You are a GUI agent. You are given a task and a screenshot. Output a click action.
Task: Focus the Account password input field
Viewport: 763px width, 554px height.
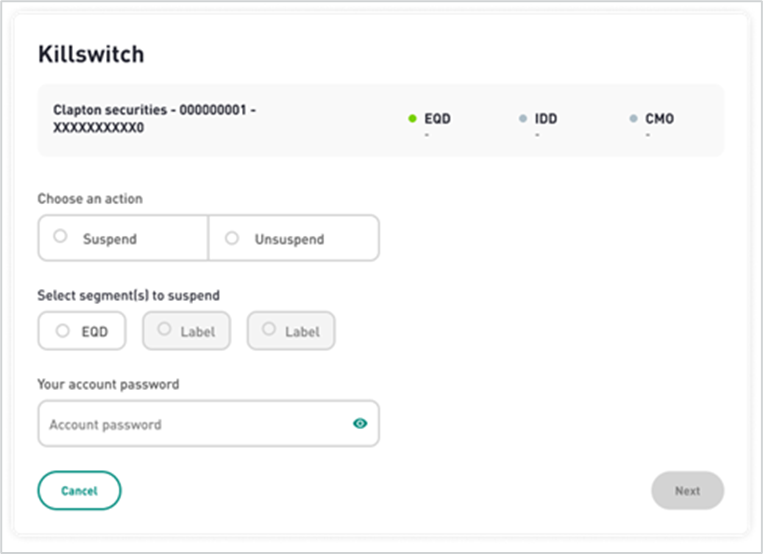209,424
